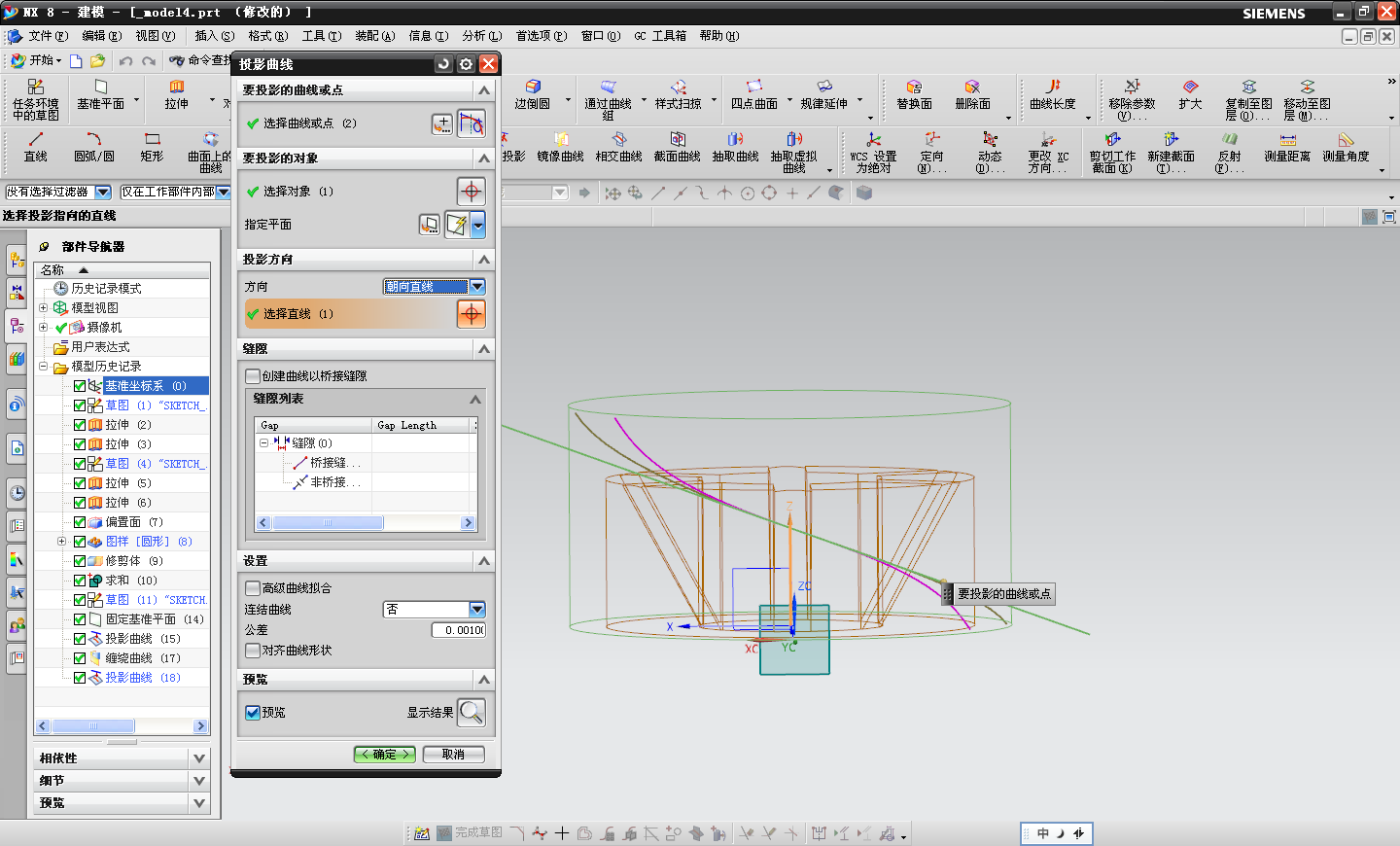Viewport: 1400px width, 846px height.
Task: Enable 对齐曲线形状 checkbox
Action: click(x=253, y=651)
